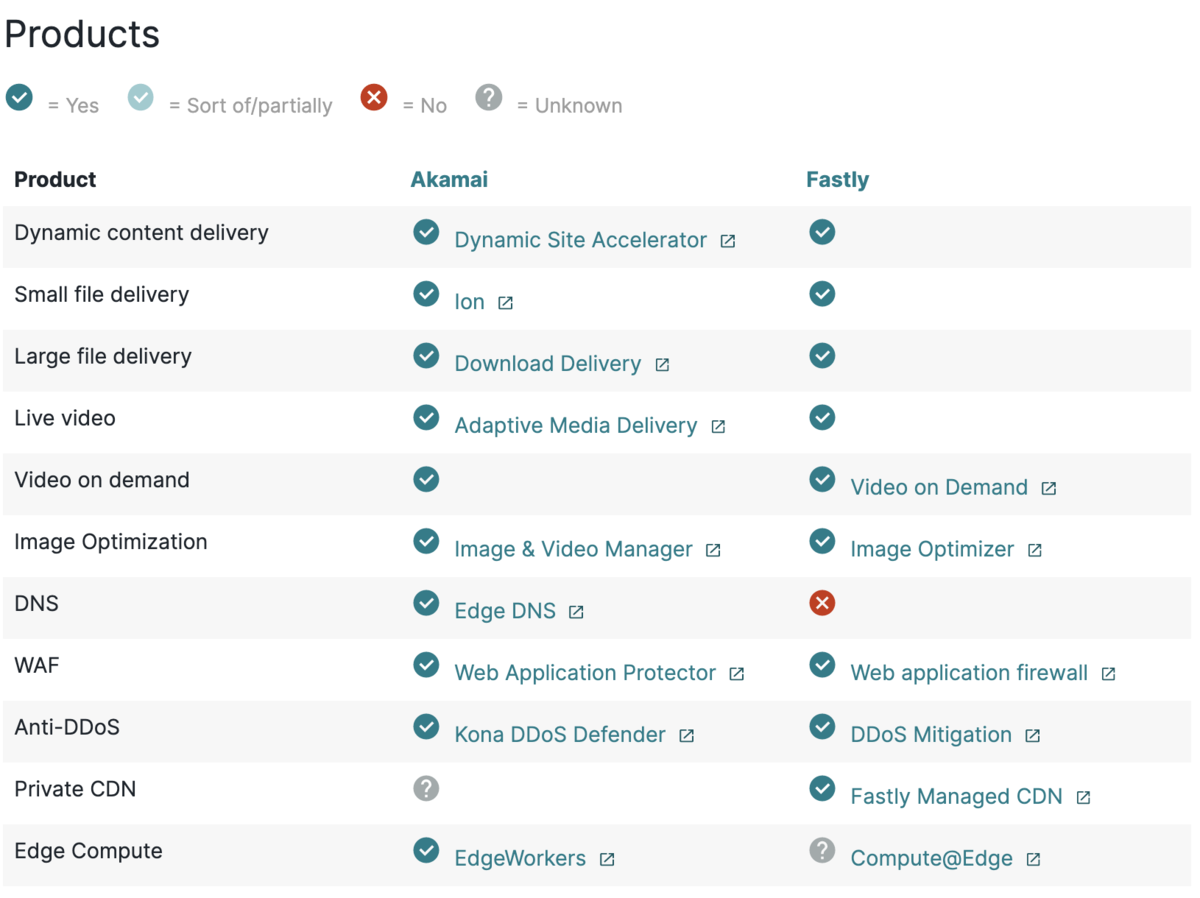
Task: Click the red X icon in DNS row
Action: coord(822,603)
